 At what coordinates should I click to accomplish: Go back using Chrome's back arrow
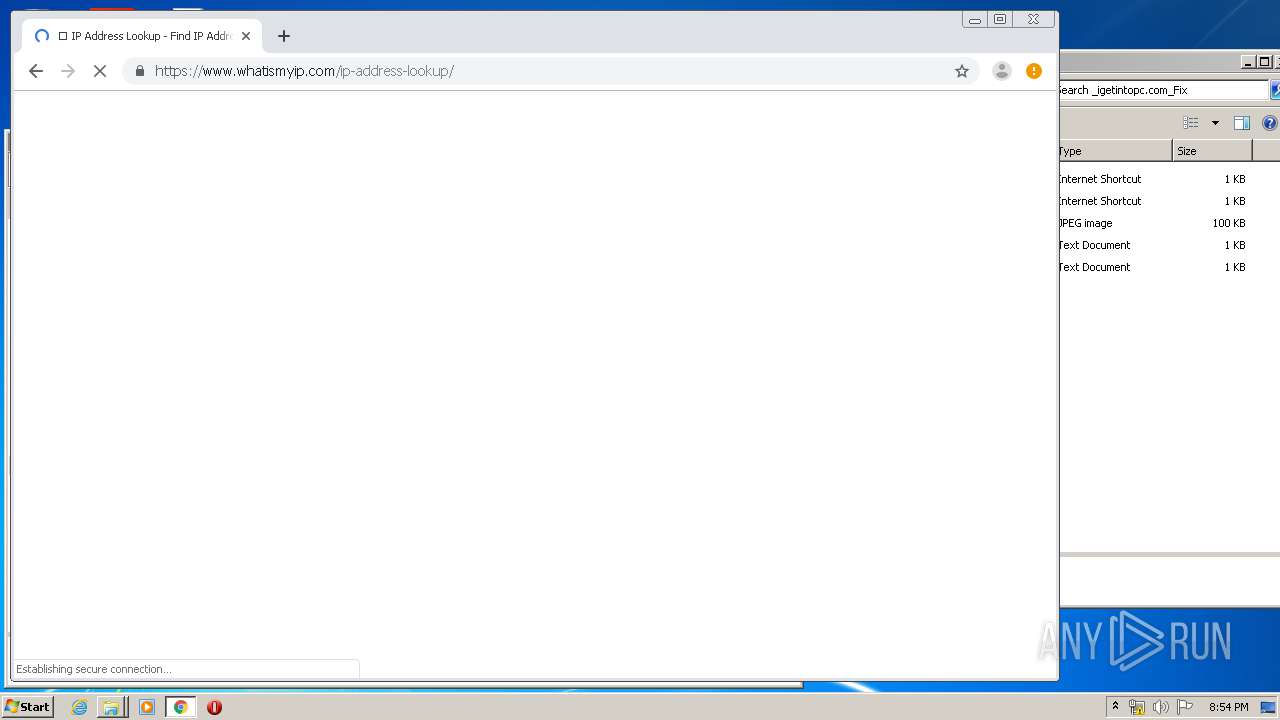click(x=36, y=71)
